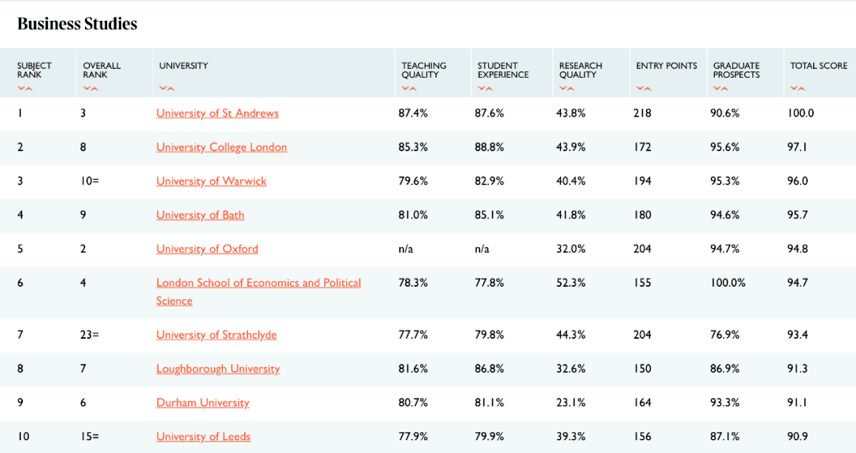Sort by Teaching Quality using its arrows
856x453 pixels.
click(409, 88)
